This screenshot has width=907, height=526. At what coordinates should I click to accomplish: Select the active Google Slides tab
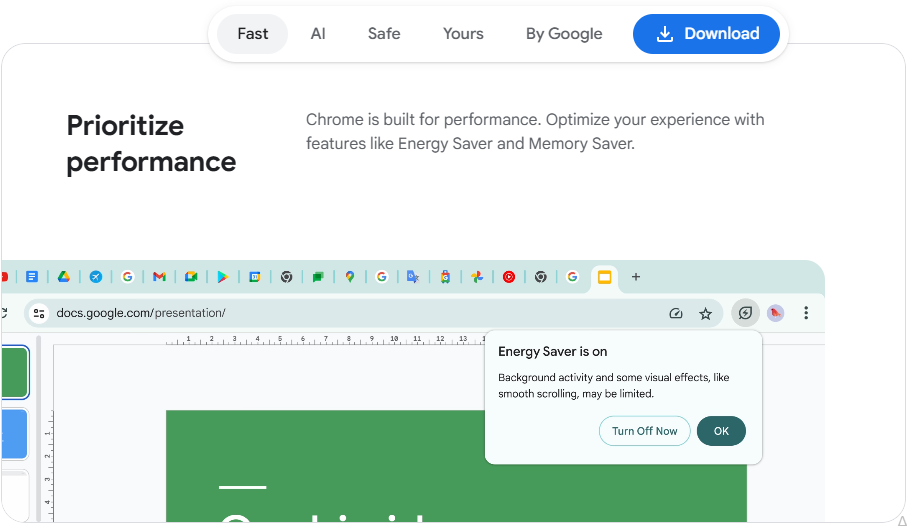tap(604, 278)
